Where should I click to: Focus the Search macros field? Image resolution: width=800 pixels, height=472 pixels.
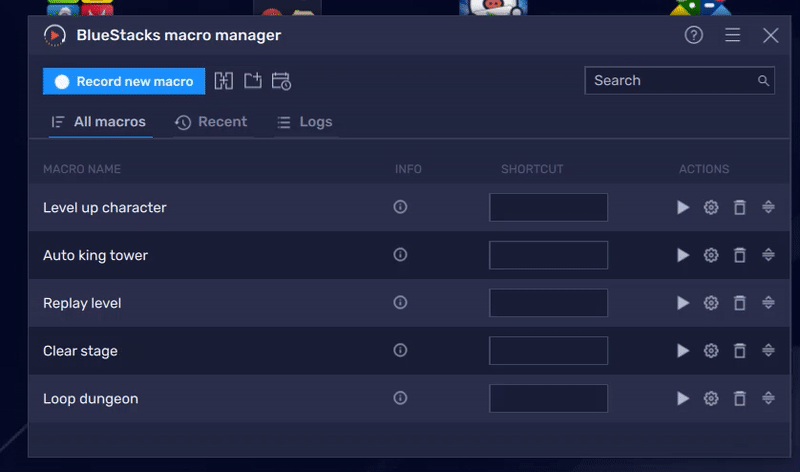click(x=680, y=80)
